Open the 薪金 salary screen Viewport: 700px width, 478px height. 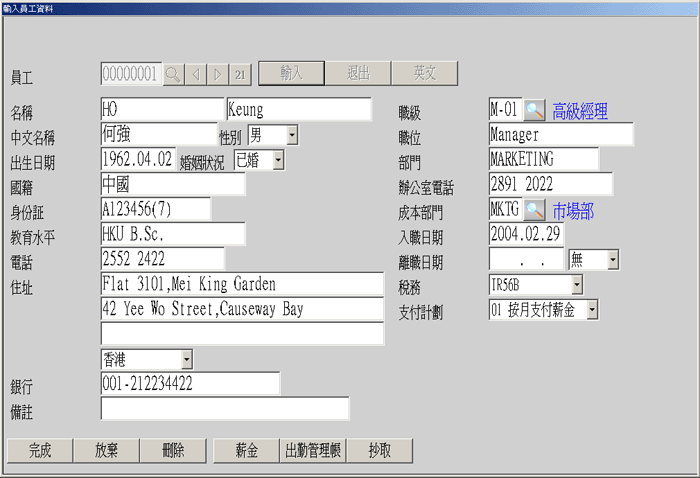(246, 450)
